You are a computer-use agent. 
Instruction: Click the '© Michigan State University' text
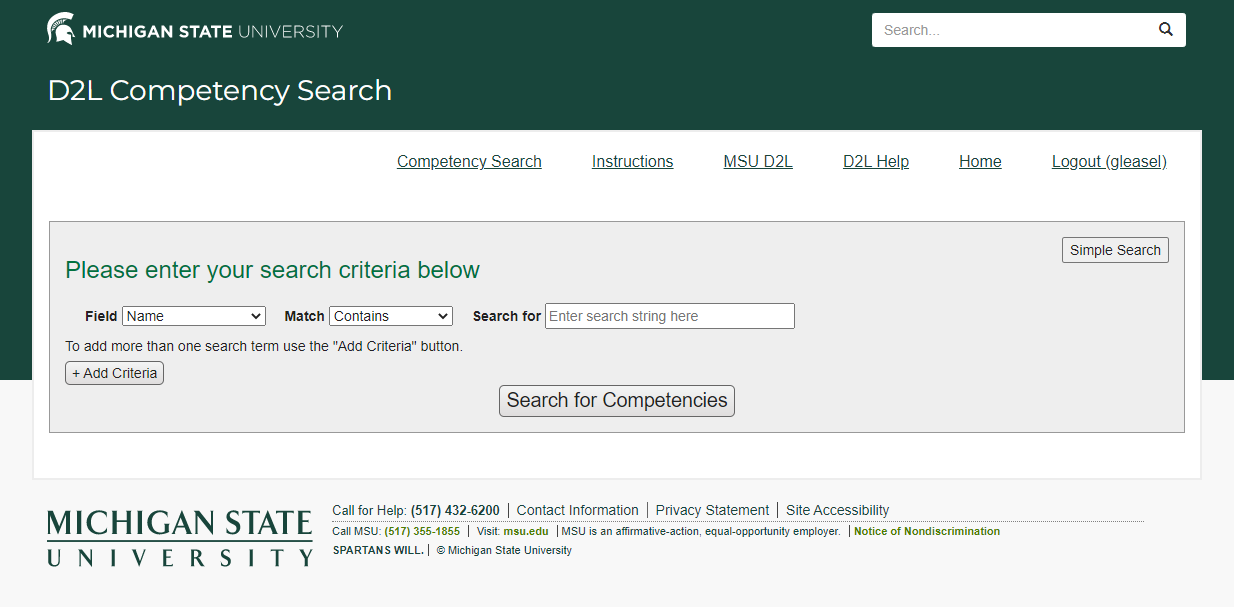tap(504, 550)
